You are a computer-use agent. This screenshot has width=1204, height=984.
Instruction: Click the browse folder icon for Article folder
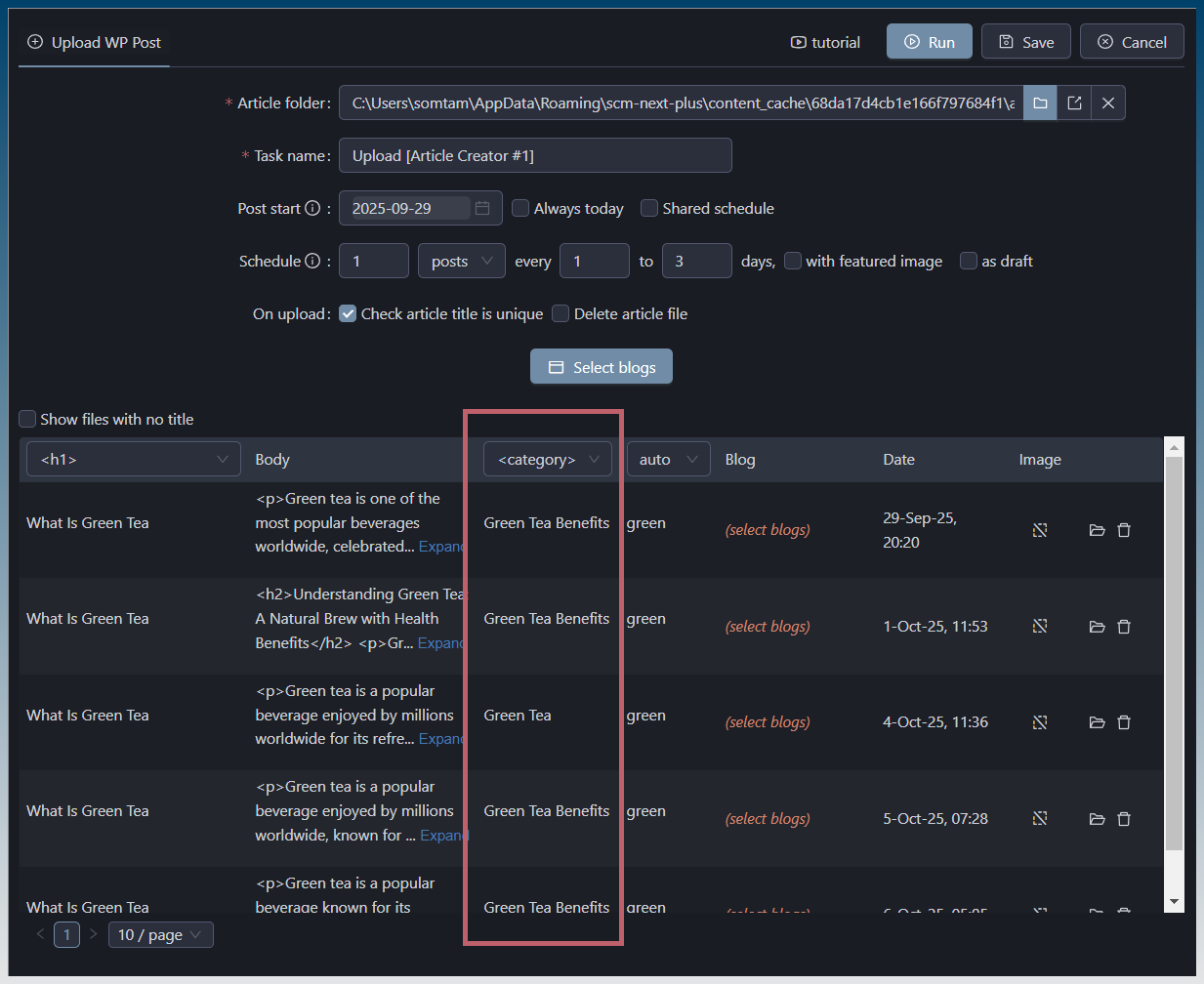tap(1040, 103)
